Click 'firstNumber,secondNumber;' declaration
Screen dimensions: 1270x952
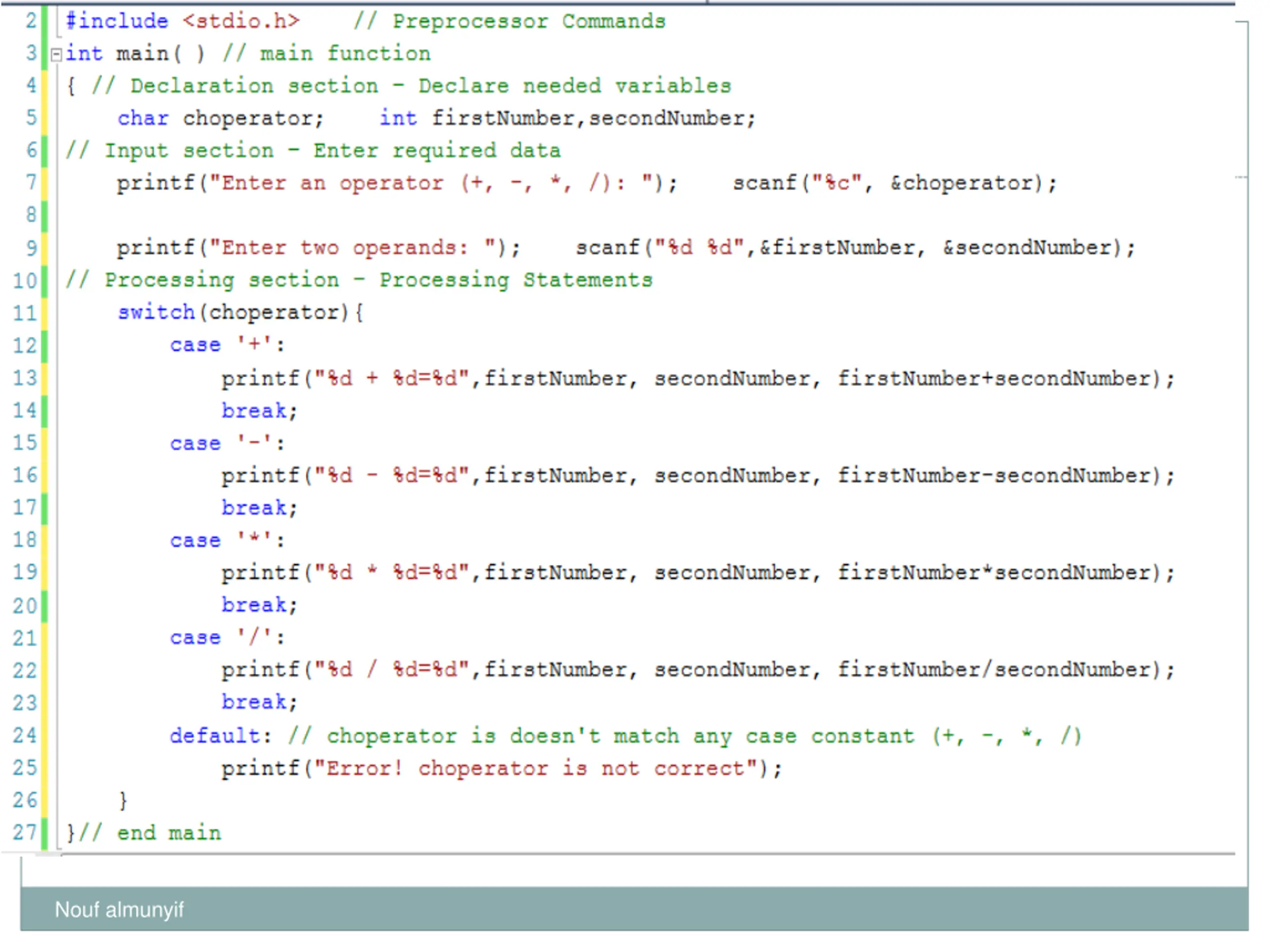594,119
